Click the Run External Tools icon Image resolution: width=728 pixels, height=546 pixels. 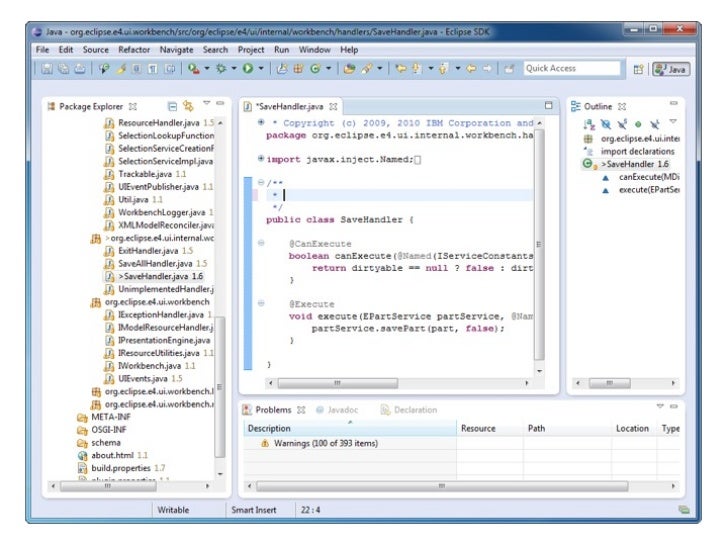[x=194, y=69]
